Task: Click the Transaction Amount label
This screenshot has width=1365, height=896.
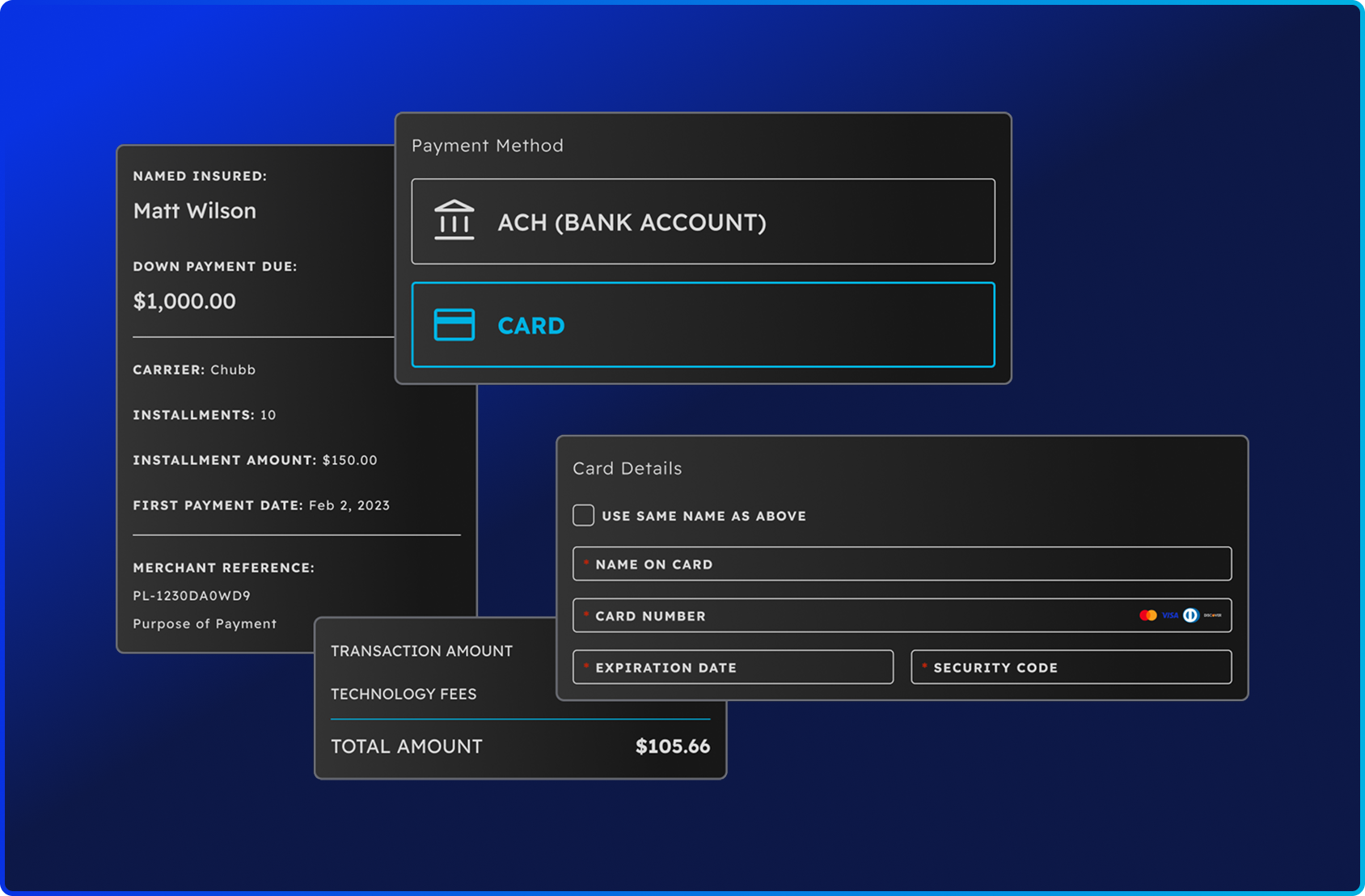Action: point(421,651)
